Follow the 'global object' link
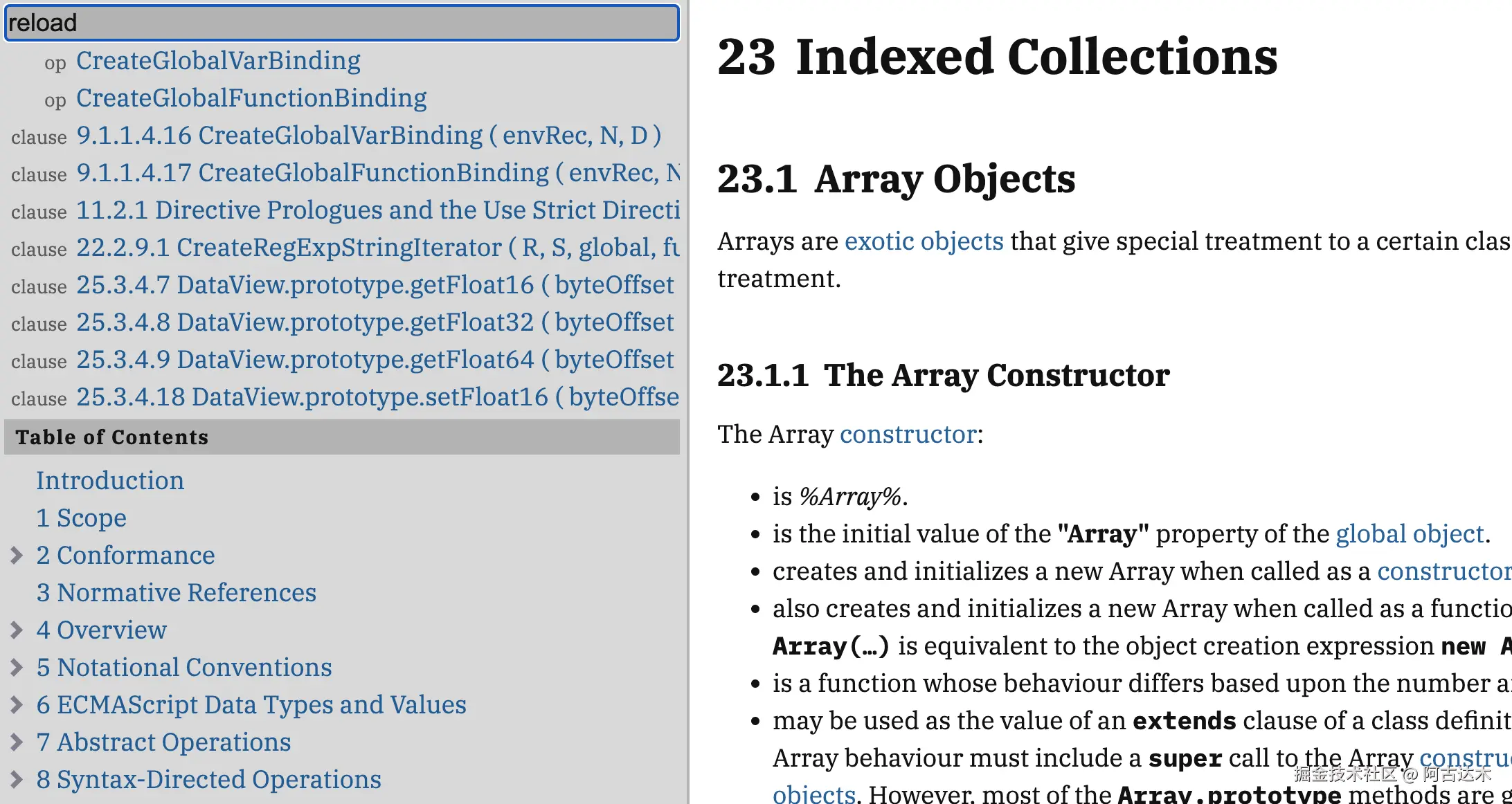1512x804 pixels. coord(1410,534)
